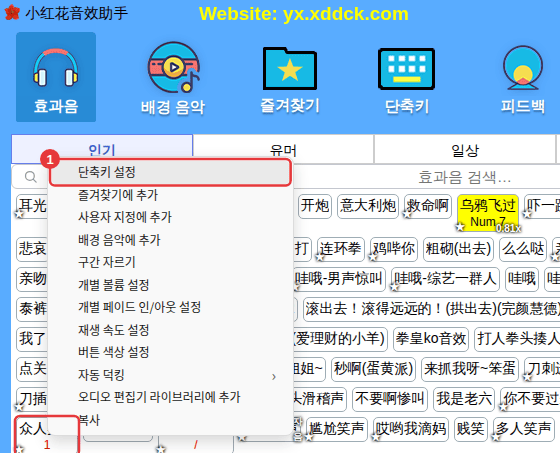This screenshot has height=453, width=560.
Task: Play the 哇哦-男声惊叫 sound effect
Action: [339, 279]
